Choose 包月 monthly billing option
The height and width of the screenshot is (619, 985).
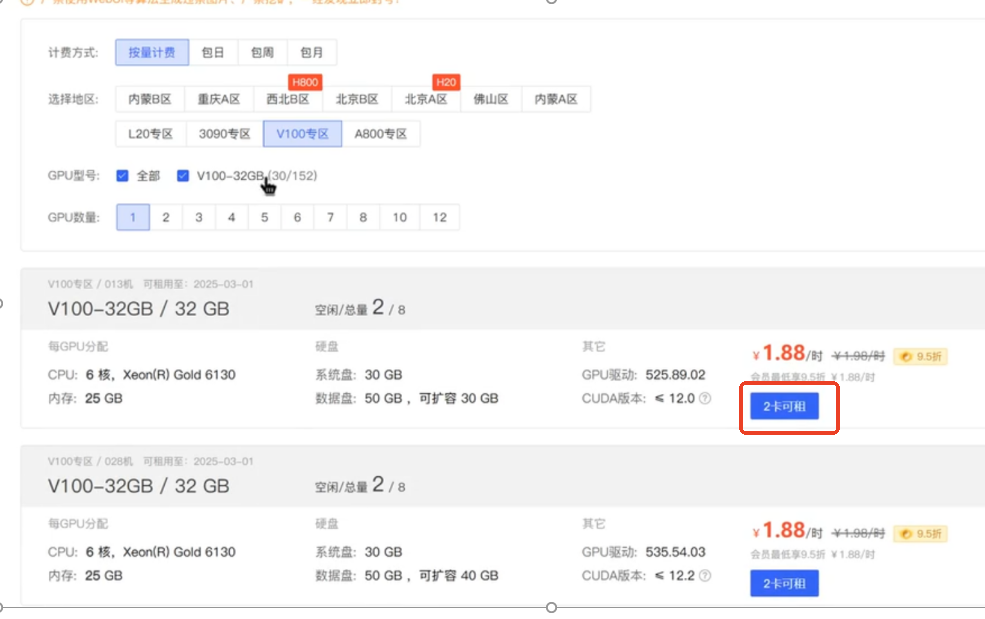click(x=312, y=52)
